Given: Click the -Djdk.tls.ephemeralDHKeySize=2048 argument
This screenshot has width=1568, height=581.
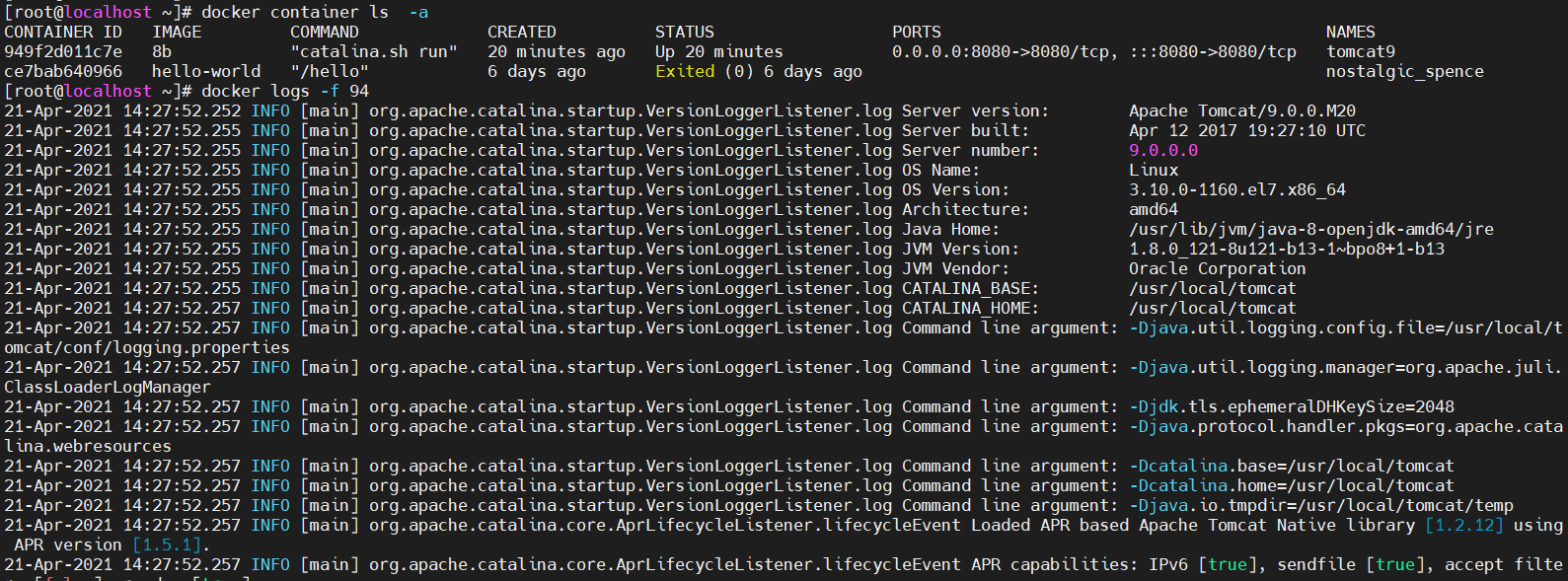Looking at the screenshot, I should coord(1292,406).
